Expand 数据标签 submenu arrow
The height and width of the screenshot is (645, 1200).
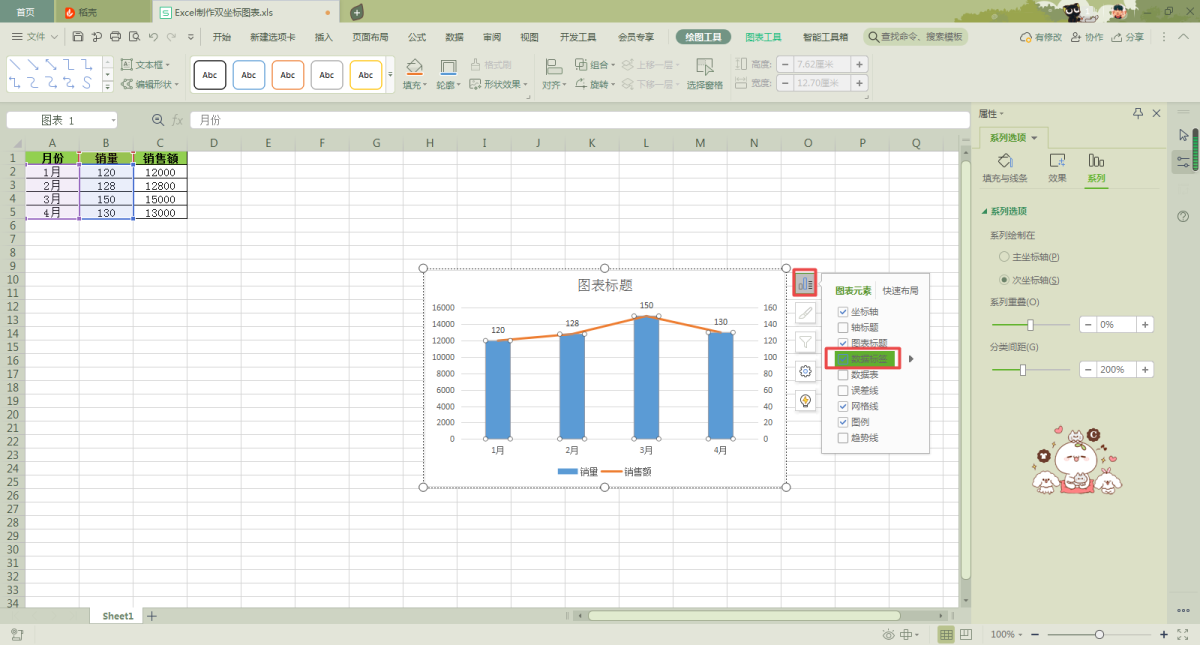coord(911,358)
